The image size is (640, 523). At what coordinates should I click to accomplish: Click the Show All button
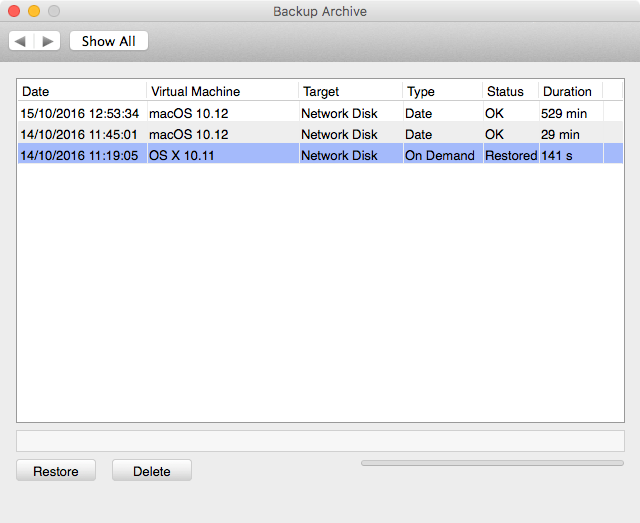[109, 41]
